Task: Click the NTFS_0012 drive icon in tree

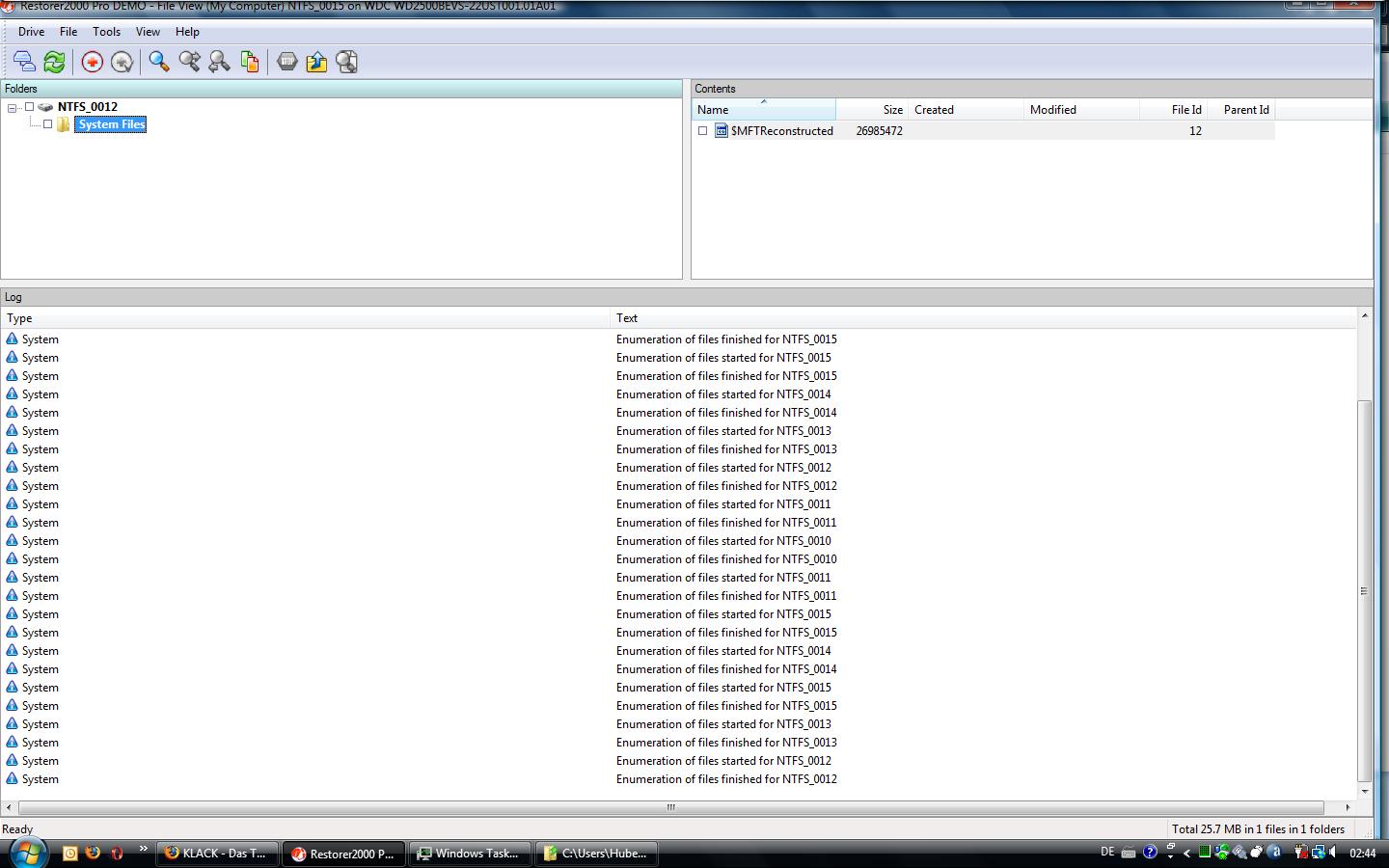Action: click(x=45, y=107)
